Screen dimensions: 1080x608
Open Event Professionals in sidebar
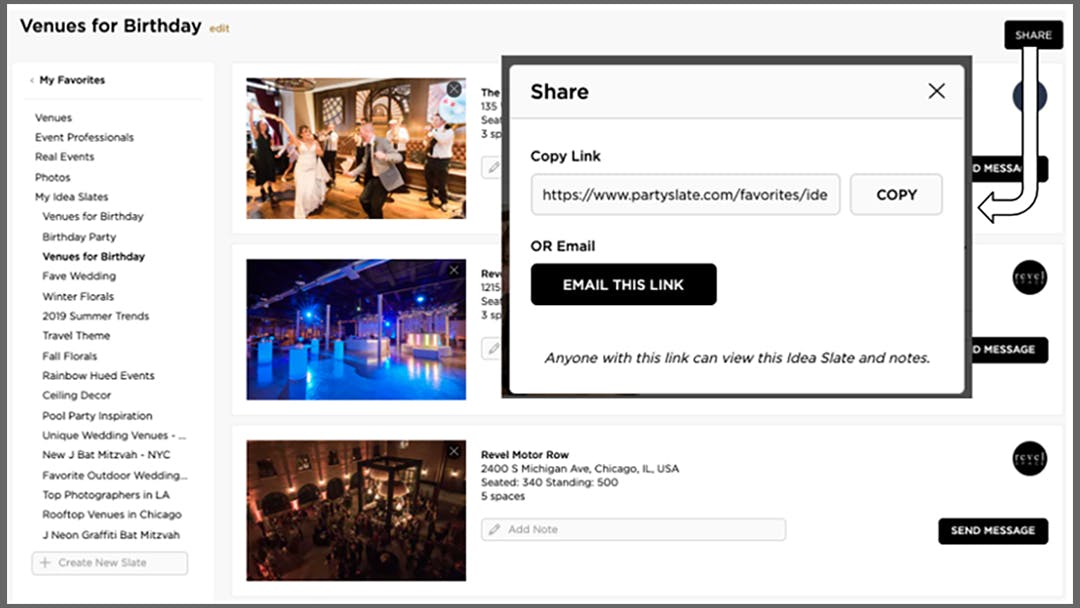84,137
